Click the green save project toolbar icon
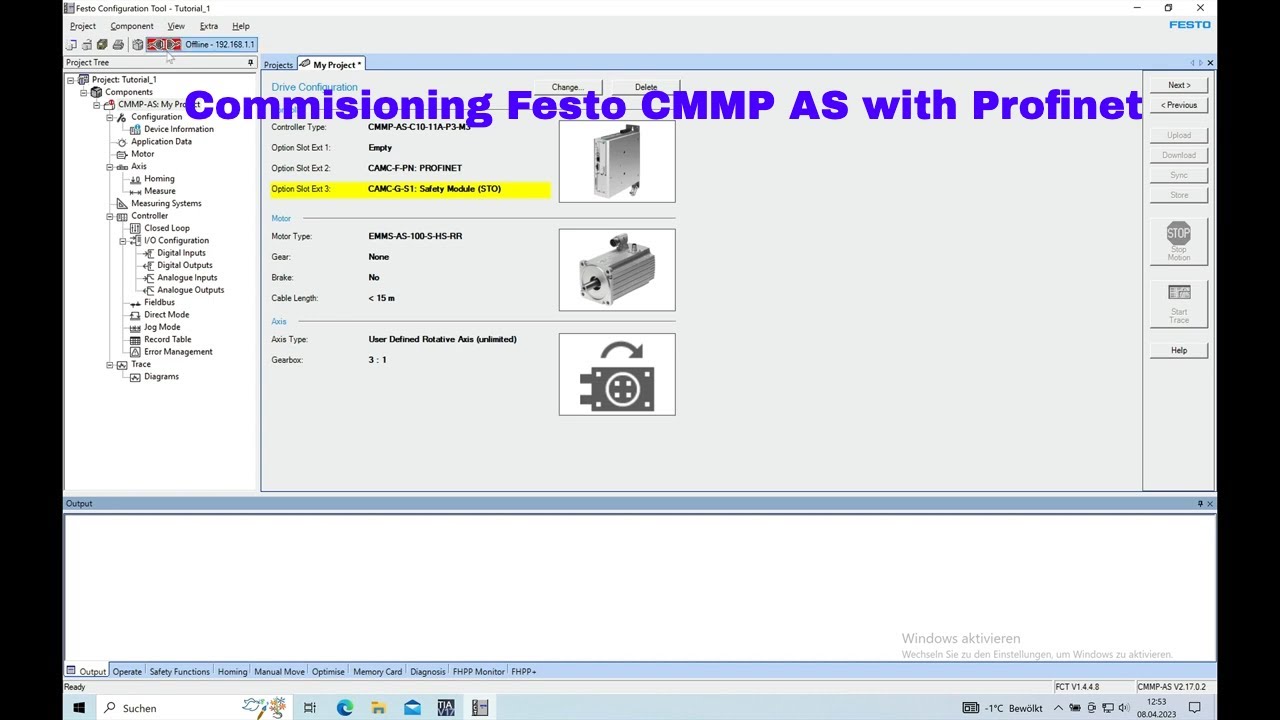This screenshot has width=1280, height=720. point(102,45)
